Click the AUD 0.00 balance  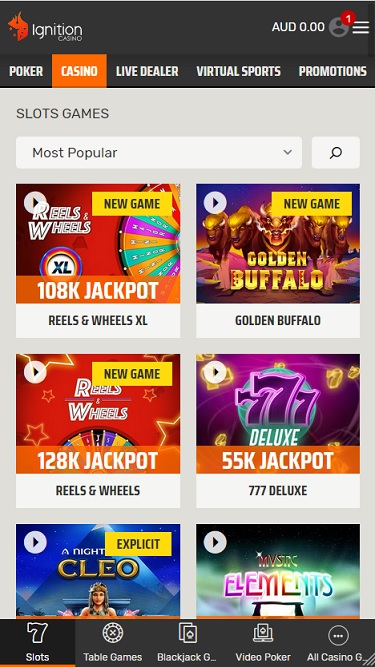coord(298,27)
